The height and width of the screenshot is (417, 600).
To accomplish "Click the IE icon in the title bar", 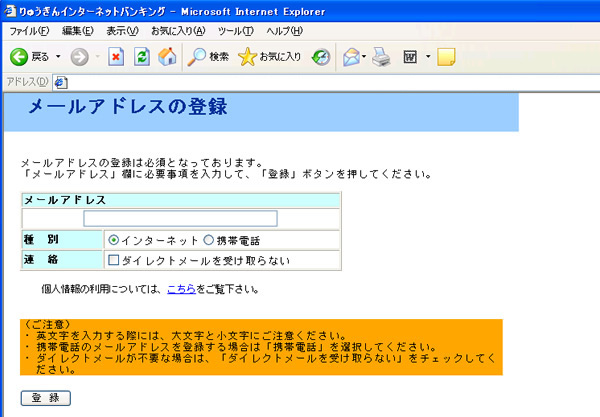I will click(x=10, y=11).
